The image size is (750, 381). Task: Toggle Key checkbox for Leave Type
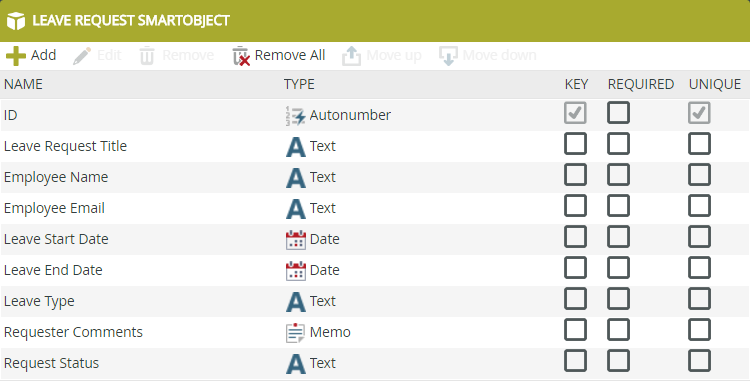575,299
